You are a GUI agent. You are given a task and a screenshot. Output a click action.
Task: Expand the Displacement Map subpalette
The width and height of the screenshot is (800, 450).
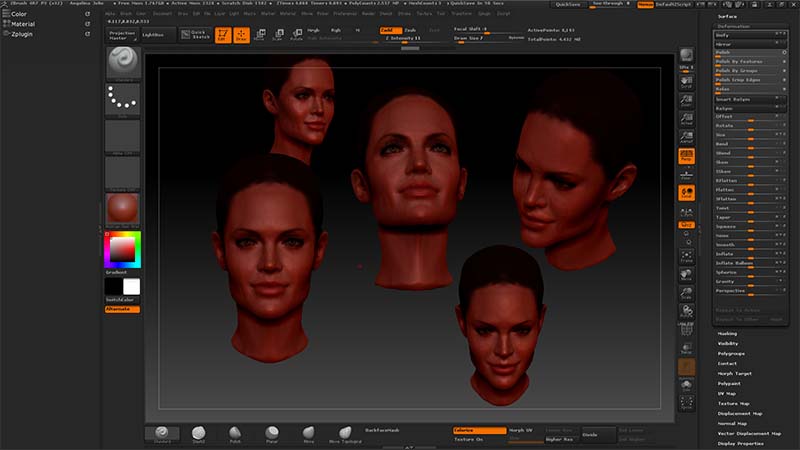tap(740, 413)
